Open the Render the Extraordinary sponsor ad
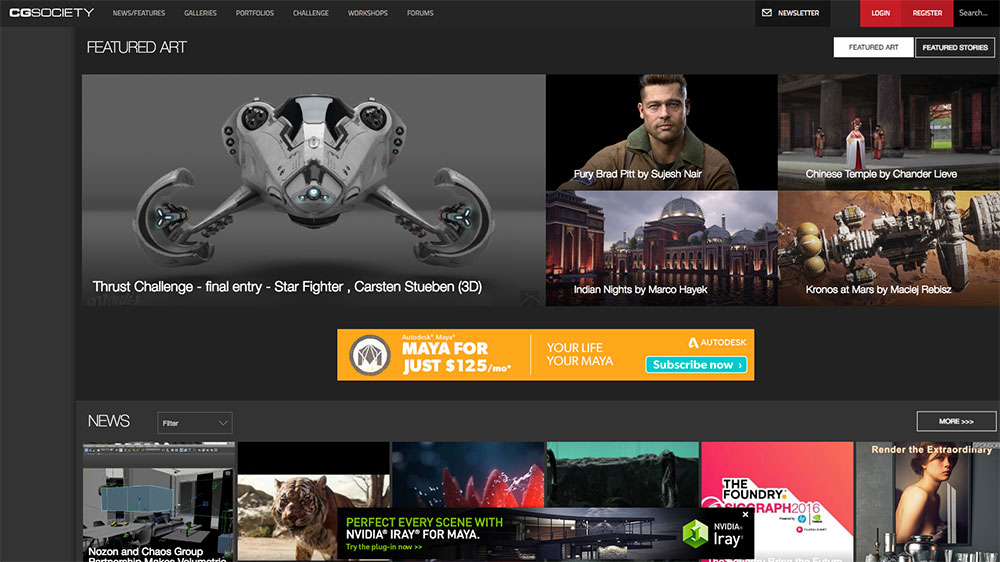Image resolution: width=1000 pixels, height=562 pixels. (928, 502)
